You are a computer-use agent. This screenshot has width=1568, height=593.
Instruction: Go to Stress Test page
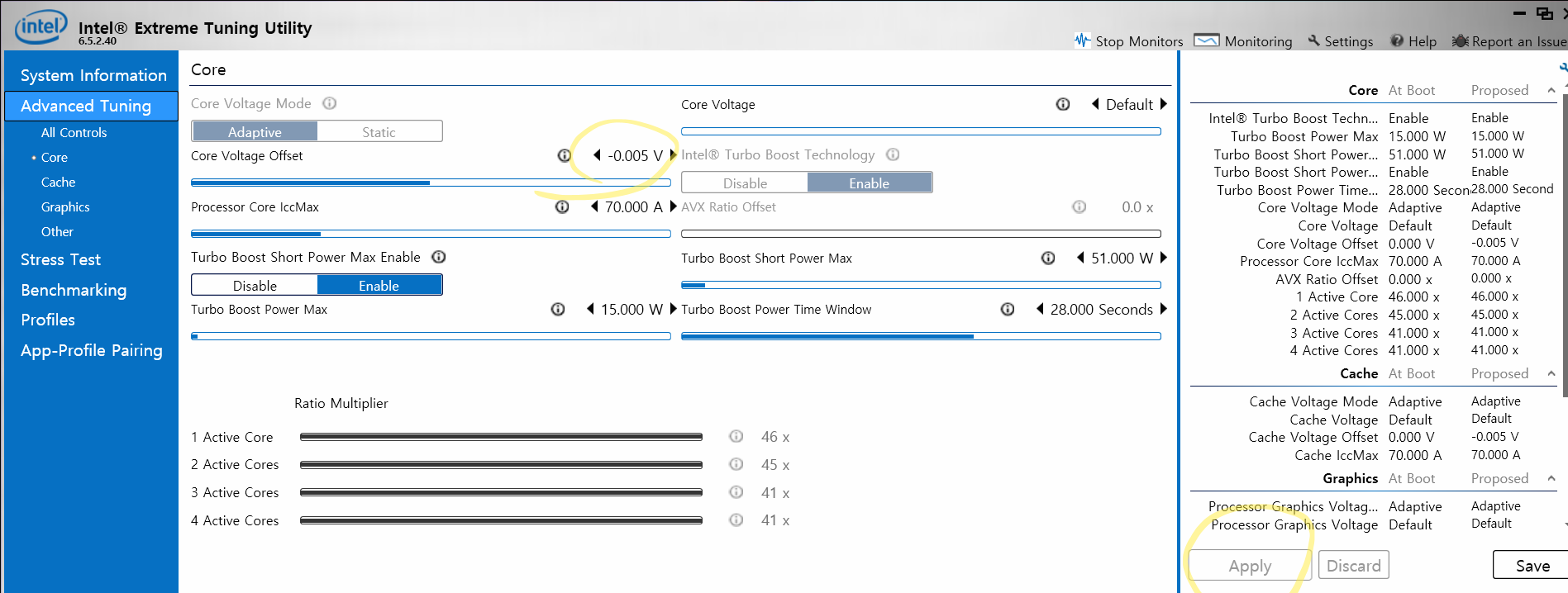point(60,259)
